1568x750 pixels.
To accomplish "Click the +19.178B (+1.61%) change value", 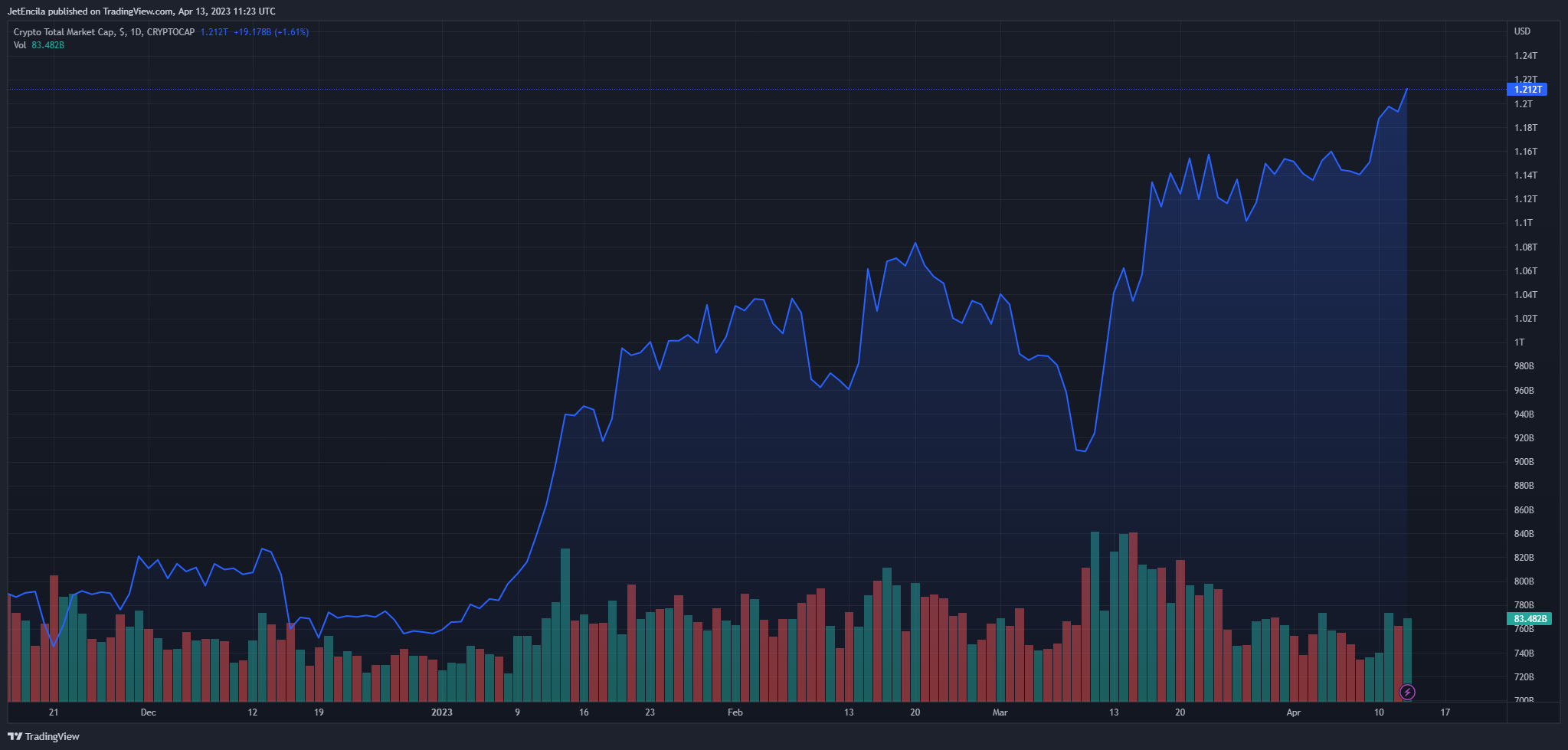I will [271, 32].
